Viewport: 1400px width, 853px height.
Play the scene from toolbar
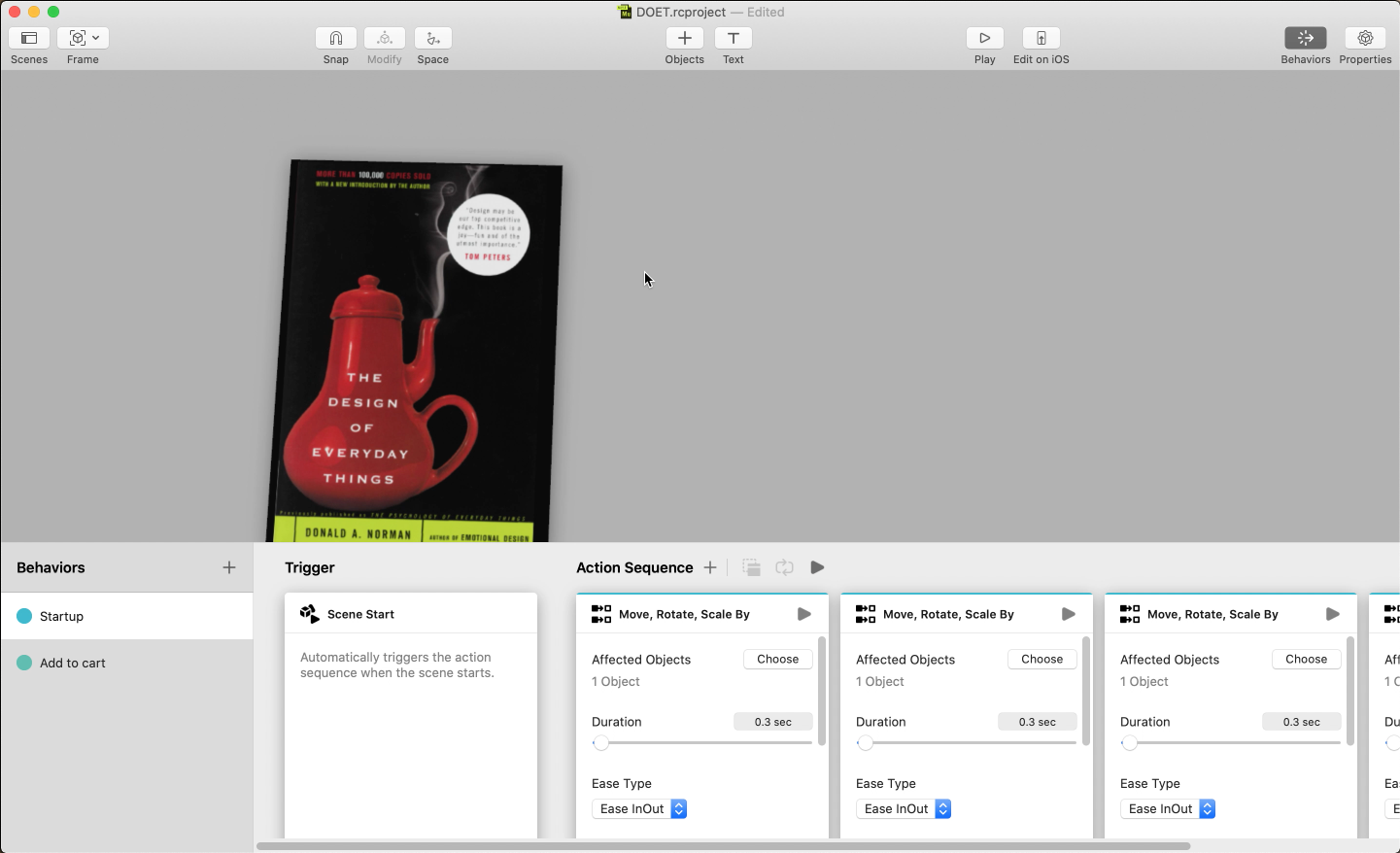pos(985,38)
